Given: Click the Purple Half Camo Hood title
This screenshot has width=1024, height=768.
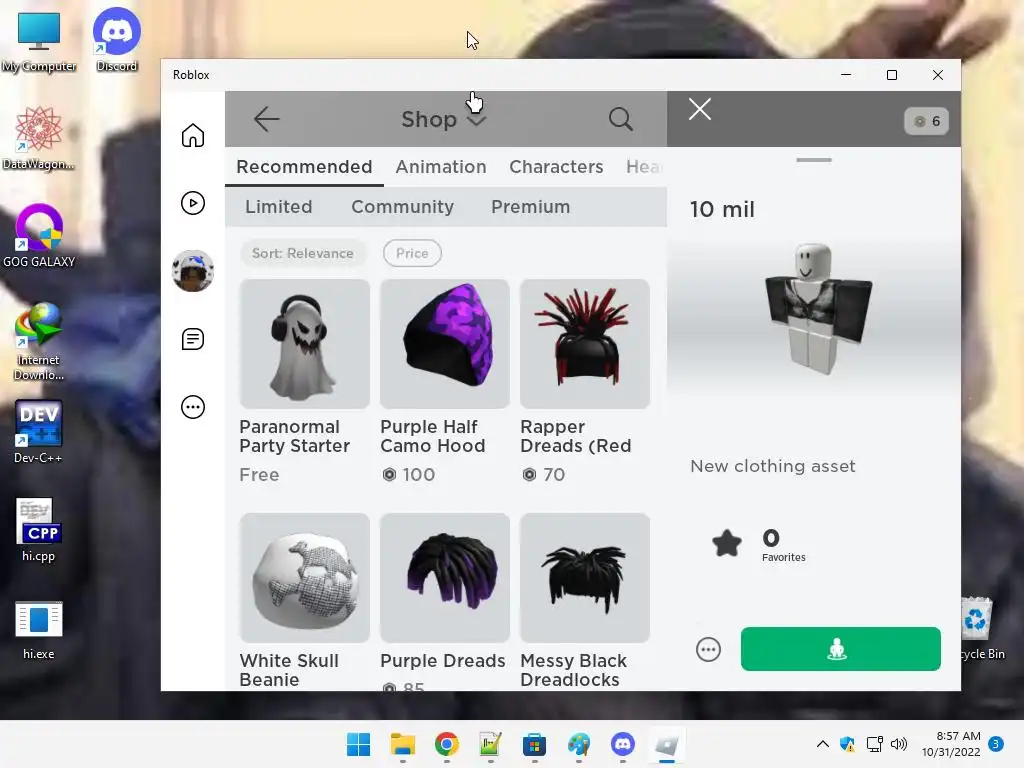Looking at the screenshot, I should click(433, 436).
